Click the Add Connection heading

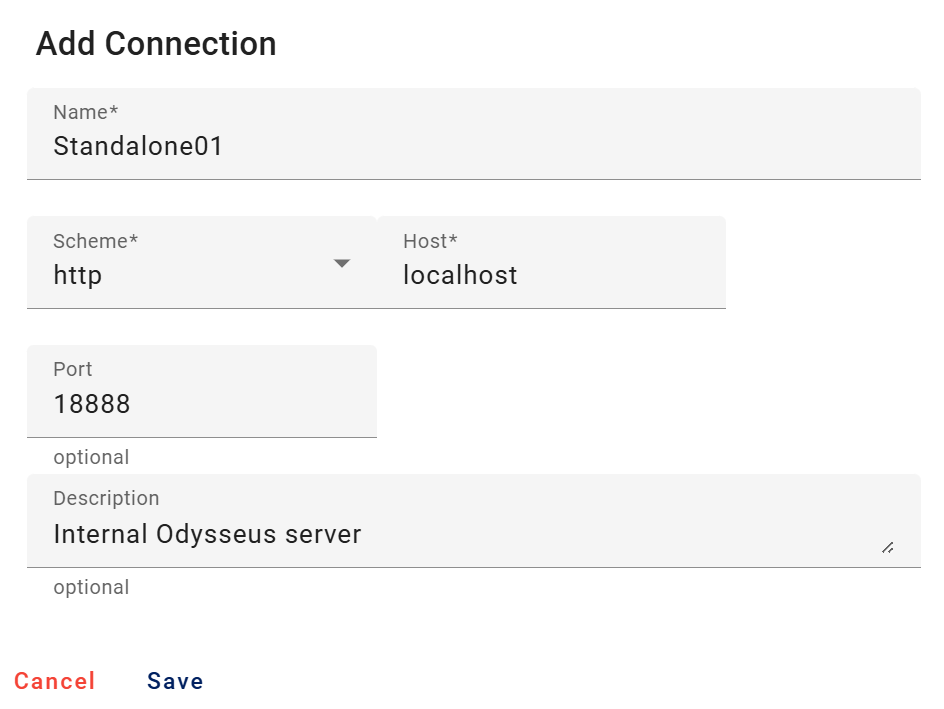pyautogui.click(x=156, y=44)
